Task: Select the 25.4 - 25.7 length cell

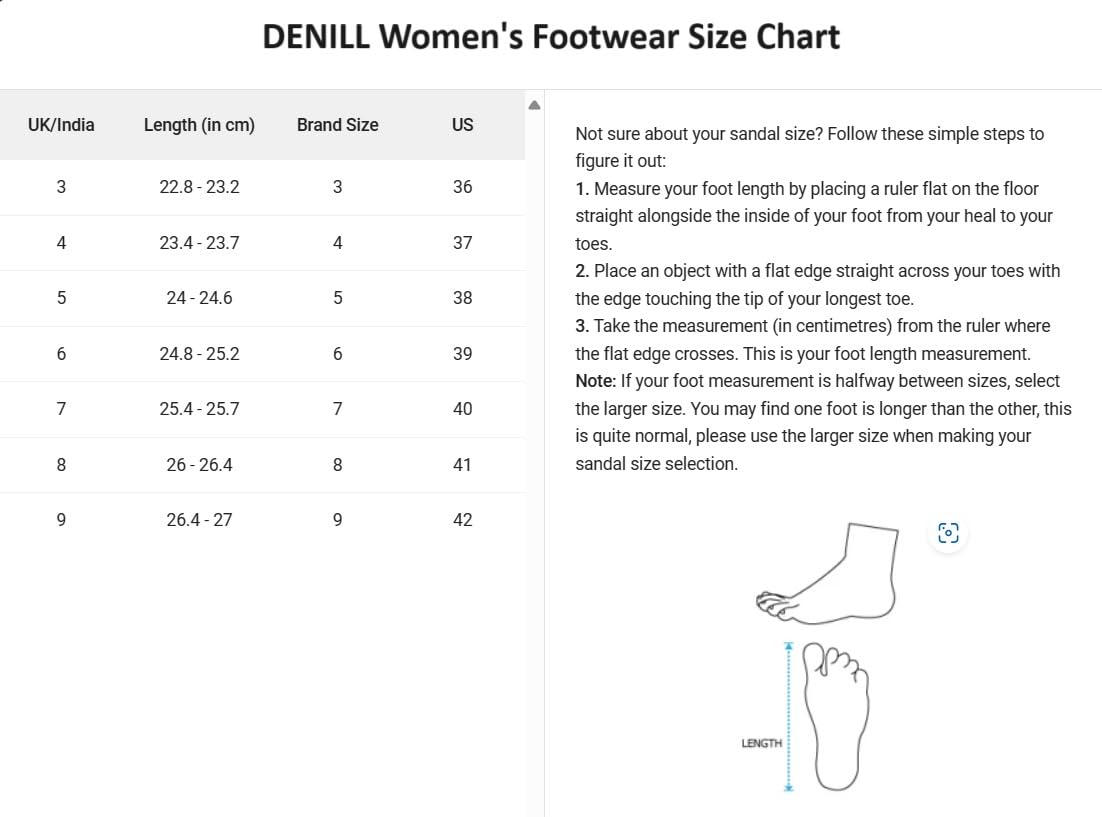Action: [x=199, y=409]
